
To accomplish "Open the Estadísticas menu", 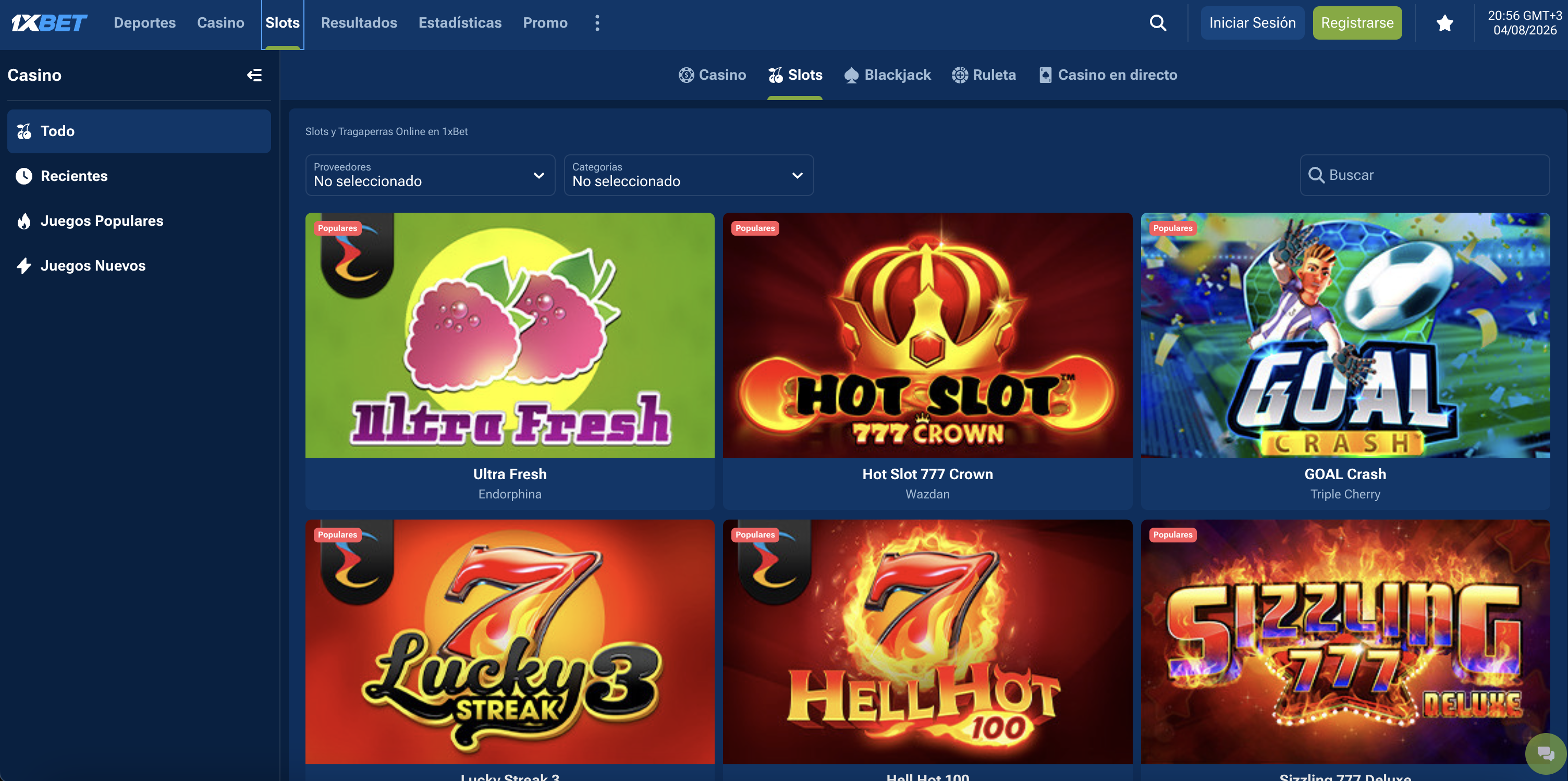I will click(460, 23).
